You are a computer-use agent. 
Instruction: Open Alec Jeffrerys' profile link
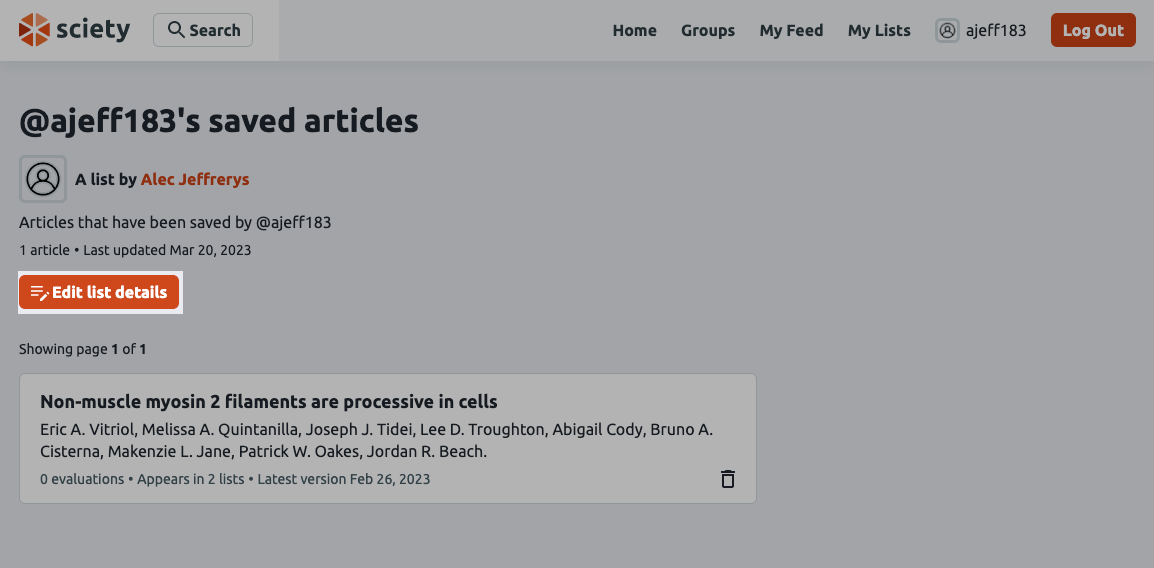click(195, 179)
